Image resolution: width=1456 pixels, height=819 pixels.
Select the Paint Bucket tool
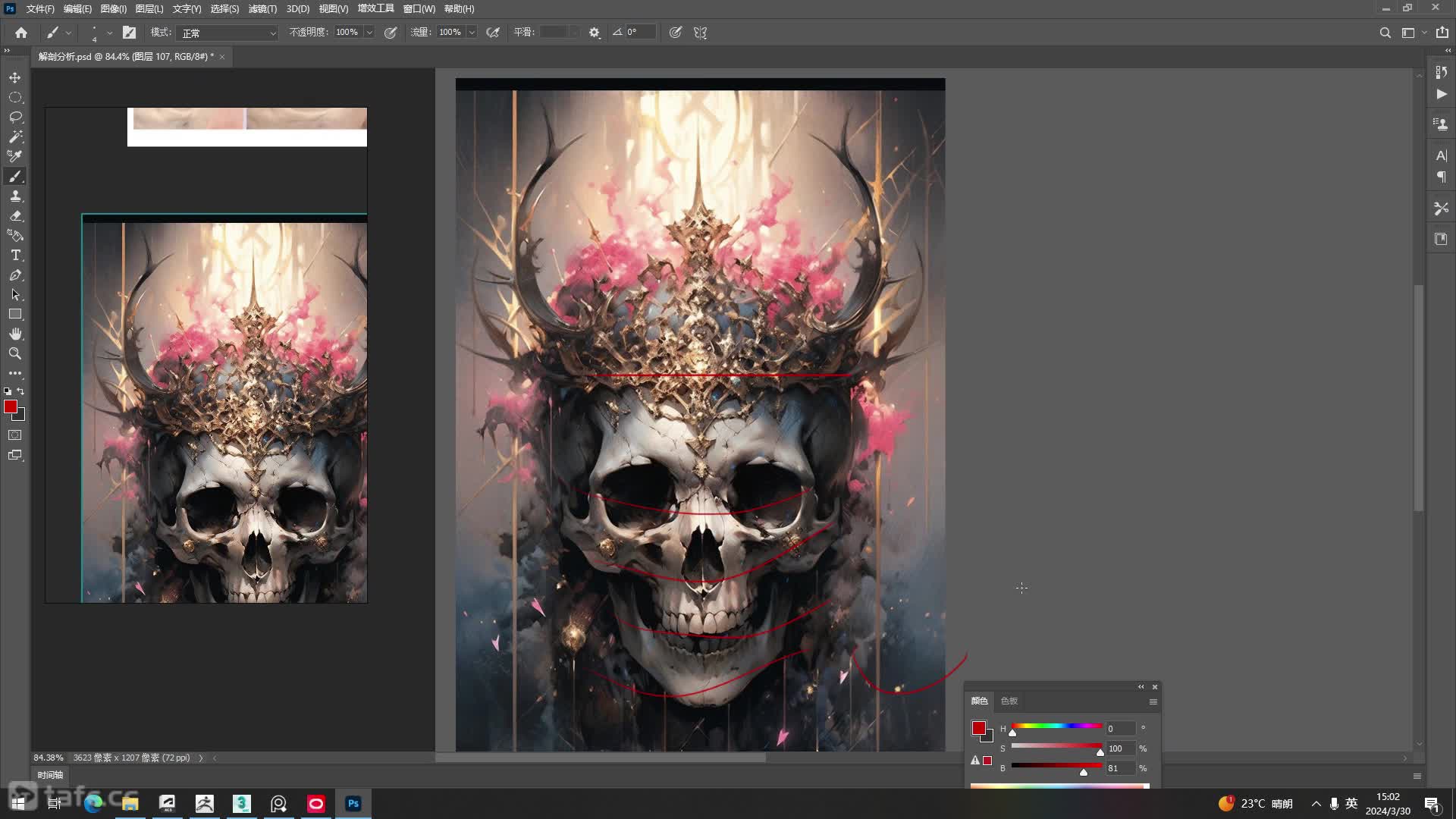[15, 236]
